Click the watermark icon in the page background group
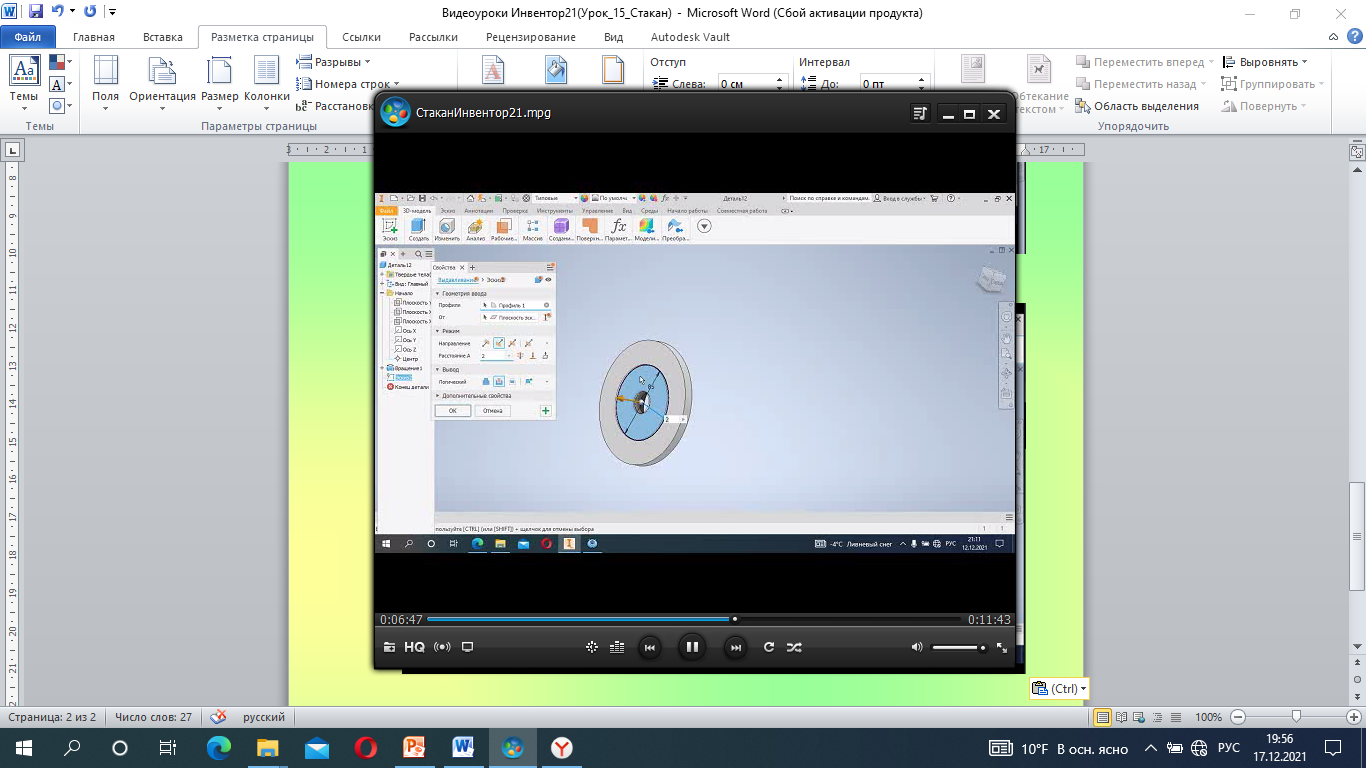Viewport: 1366px width, 768px height. [x=494, y=69]
